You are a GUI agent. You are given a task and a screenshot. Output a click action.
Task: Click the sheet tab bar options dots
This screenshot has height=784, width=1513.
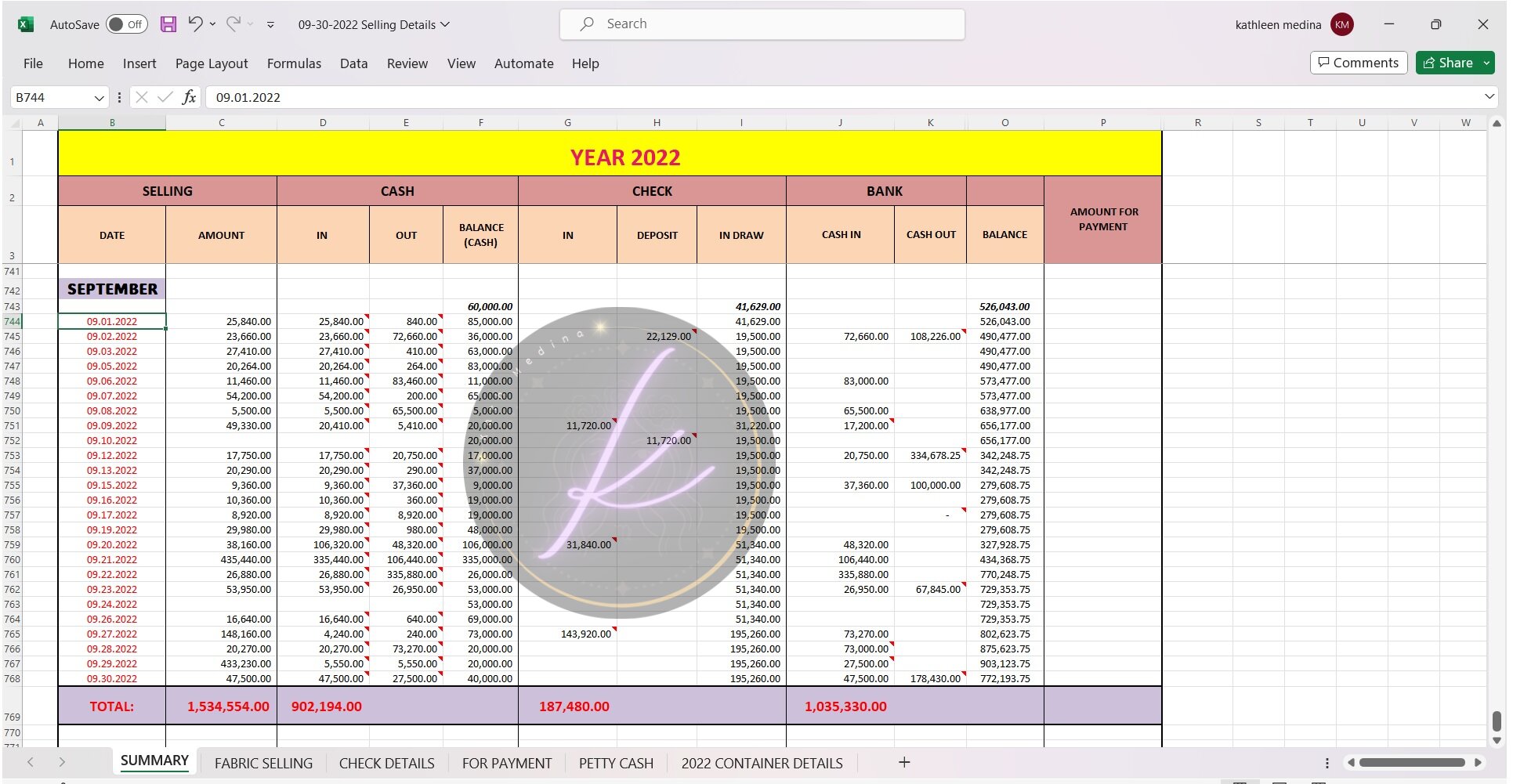click(x=1327, y=762)
